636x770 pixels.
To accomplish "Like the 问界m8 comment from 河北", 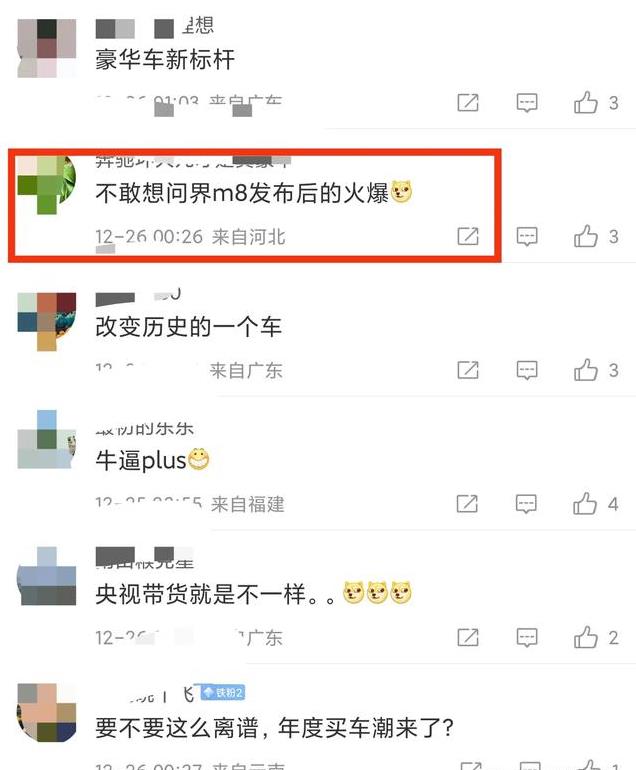I will point(586,236).
